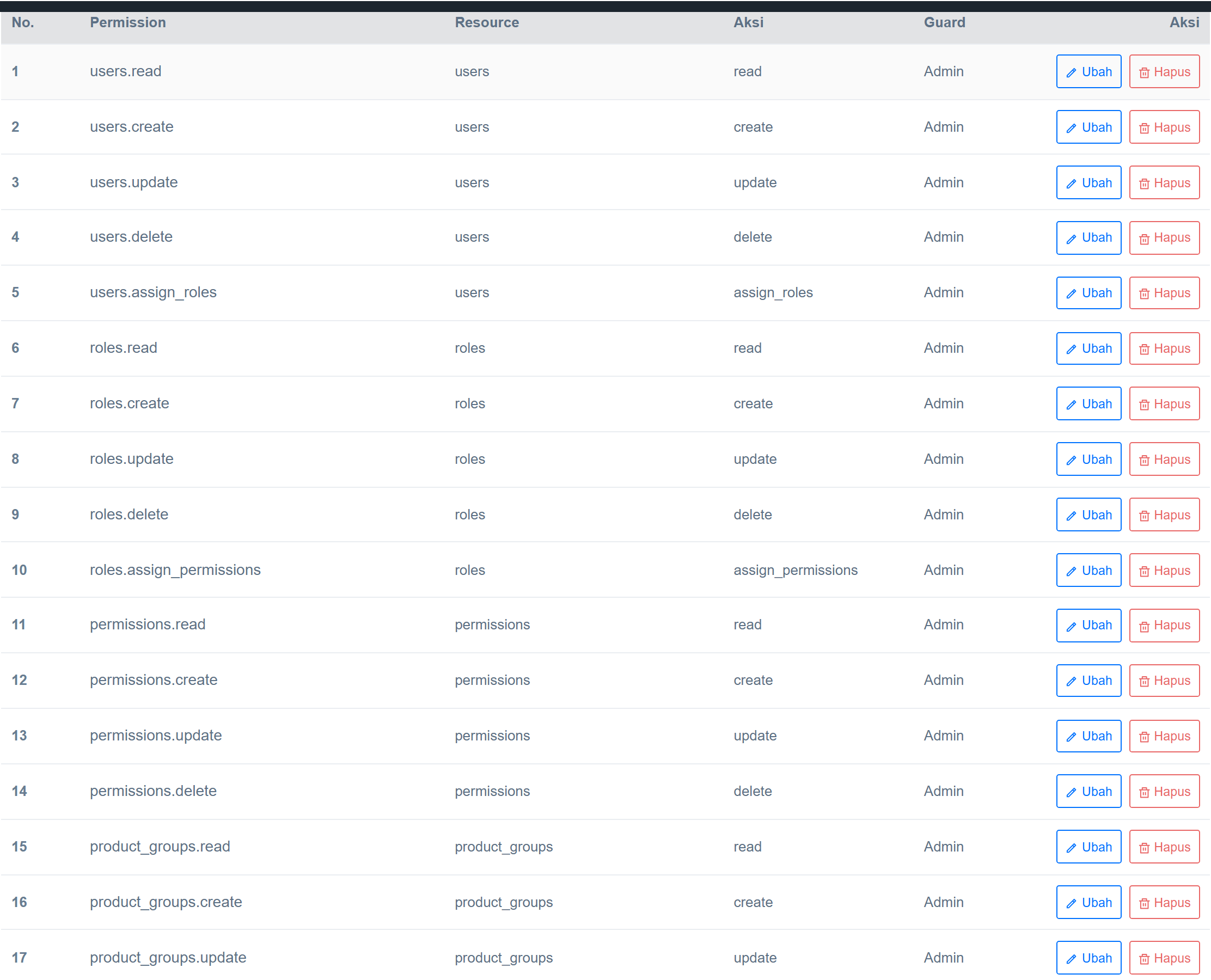Edit users.update with Ubah button
1211x980 pixels.
click(x=1088, y=183)
